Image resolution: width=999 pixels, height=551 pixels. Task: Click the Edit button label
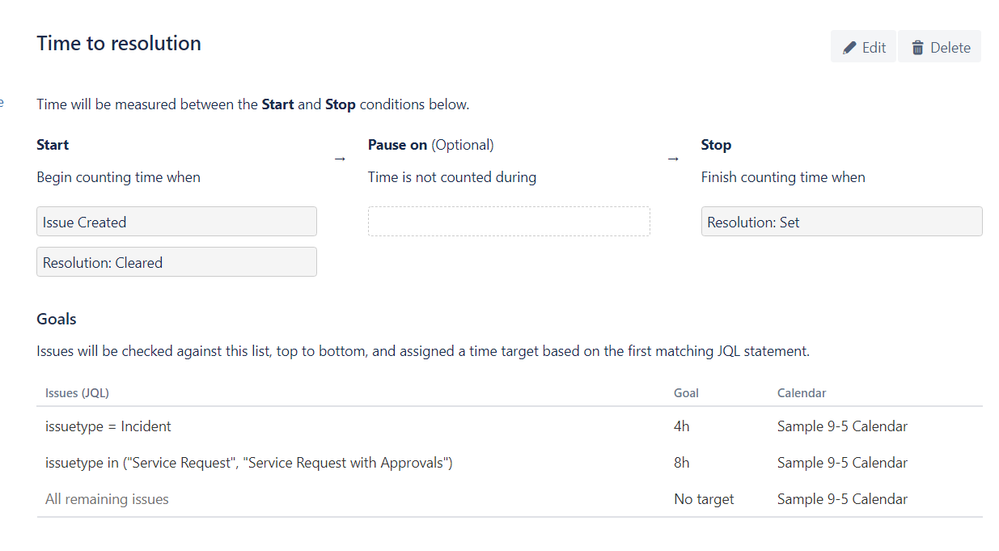point(873,48)
